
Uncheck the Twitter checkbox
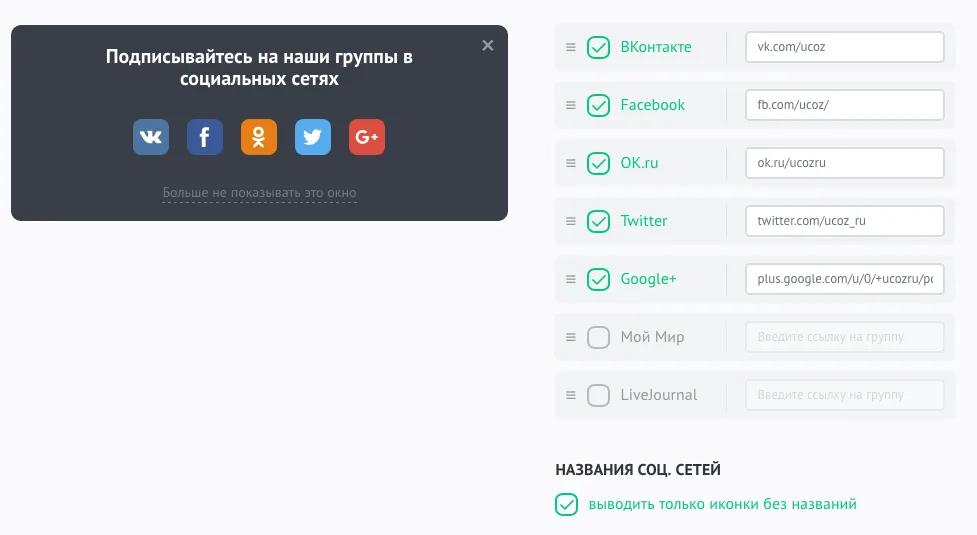coord(598,221)
